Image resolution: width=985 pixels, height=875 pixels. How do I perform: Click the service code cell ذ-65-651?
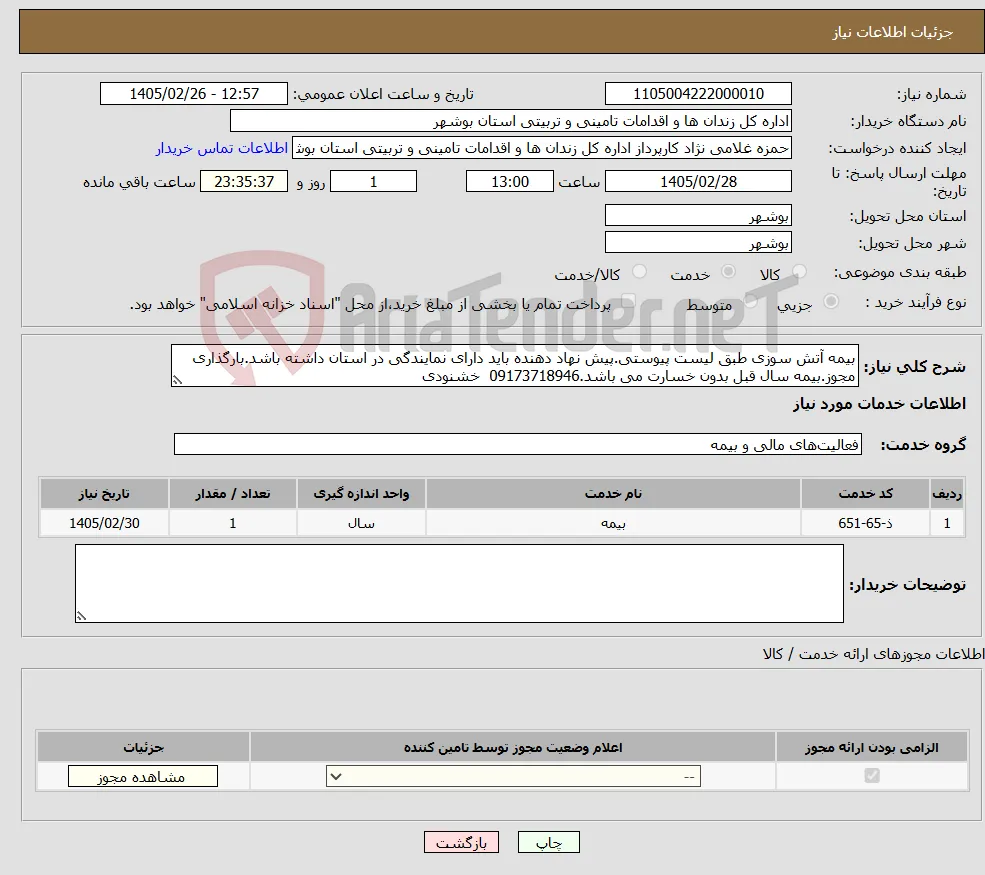pos(865,523)
